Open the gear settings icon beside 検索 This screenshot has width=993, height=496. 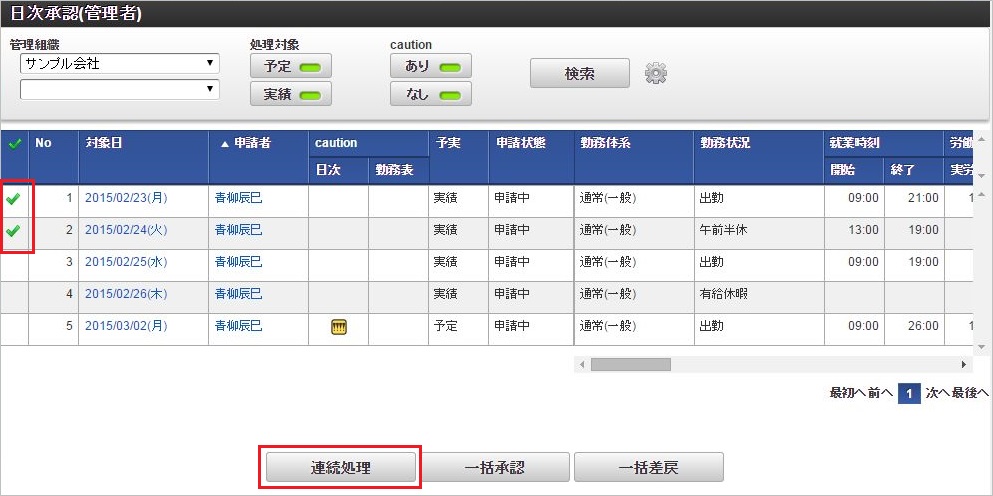(x=655, y=73)
